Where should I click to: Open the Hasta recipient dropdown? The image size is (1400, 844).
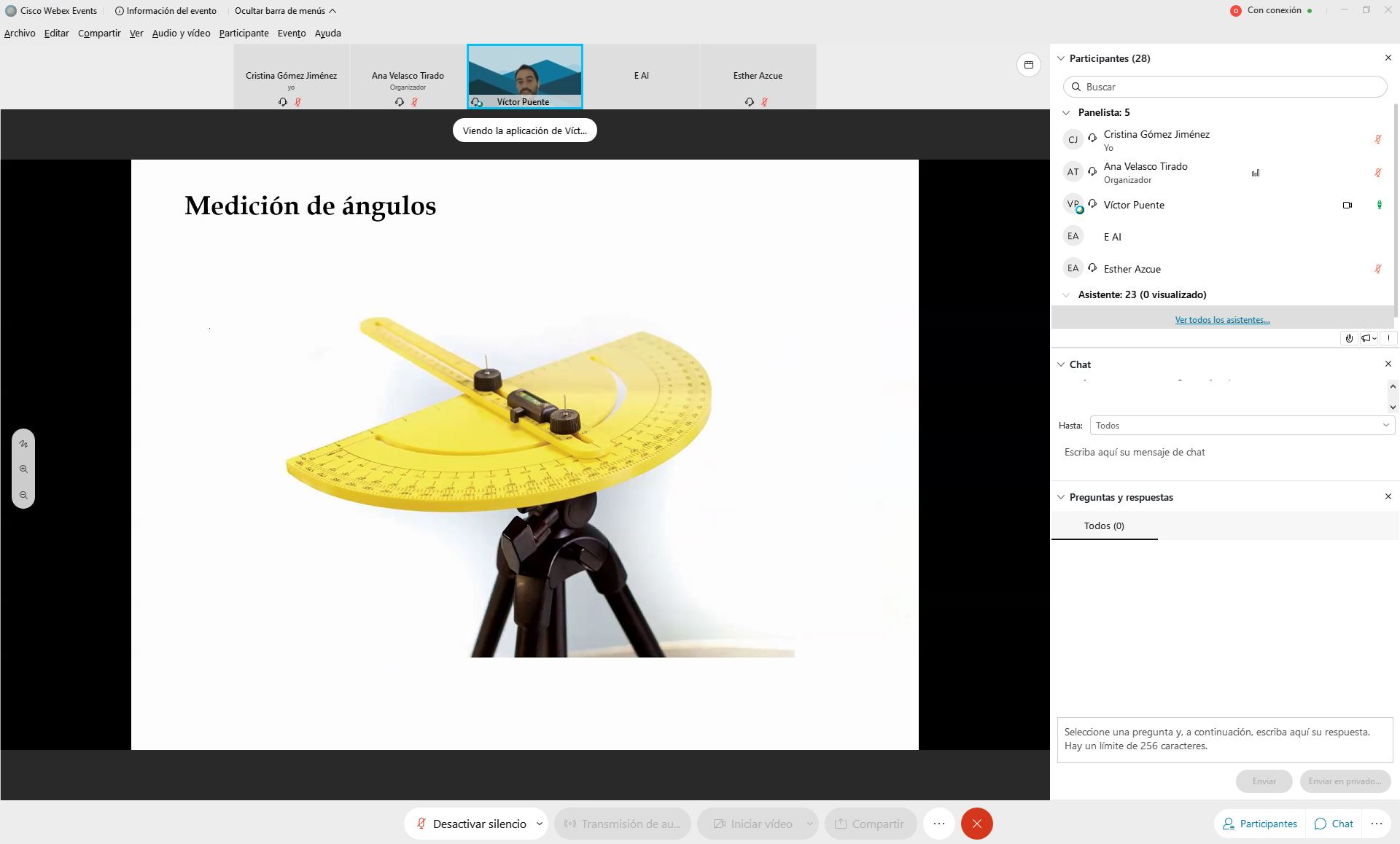click(1241, 426)
